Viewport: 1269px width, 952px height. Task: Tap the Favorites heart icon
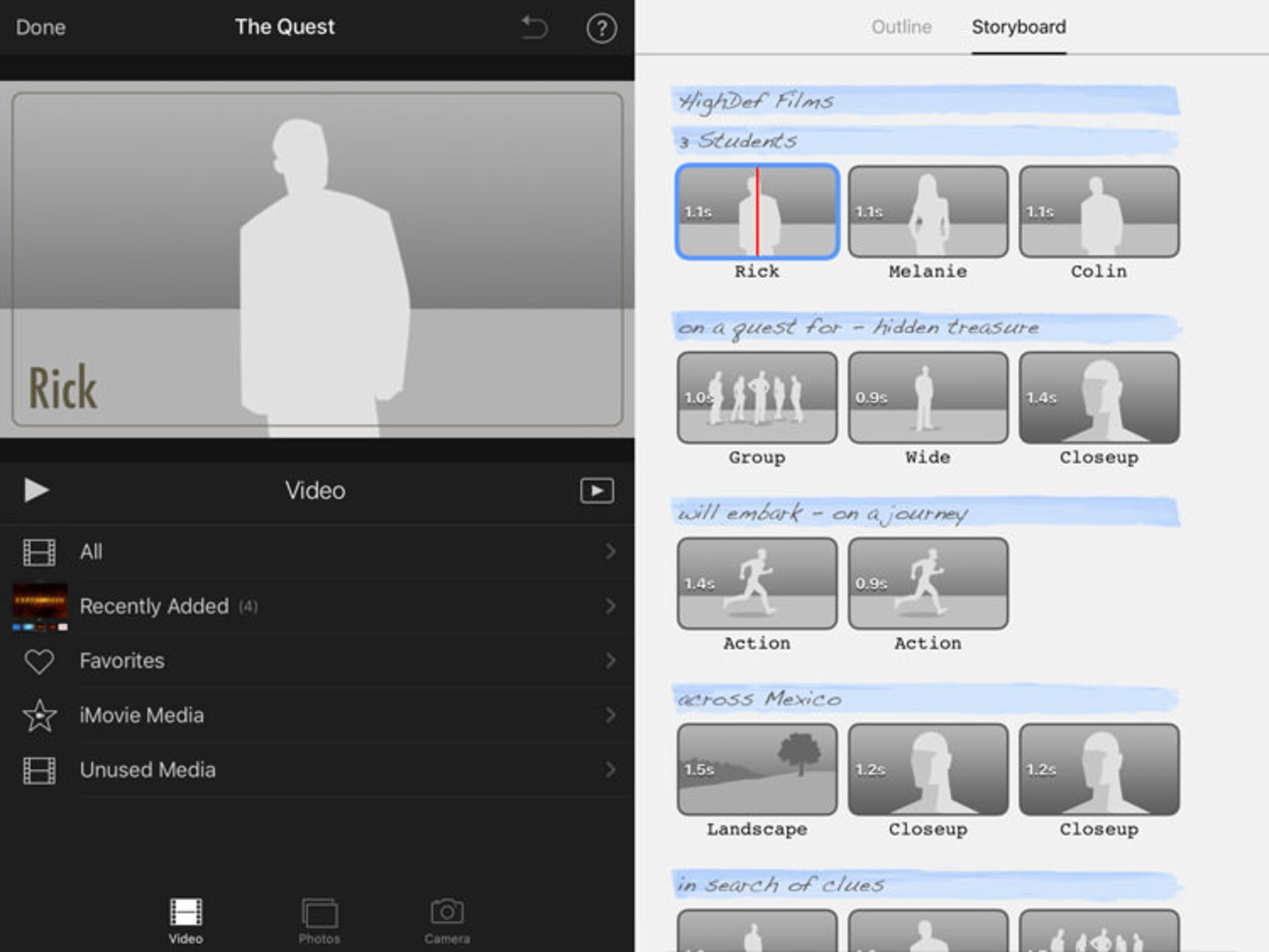point(39,661)
